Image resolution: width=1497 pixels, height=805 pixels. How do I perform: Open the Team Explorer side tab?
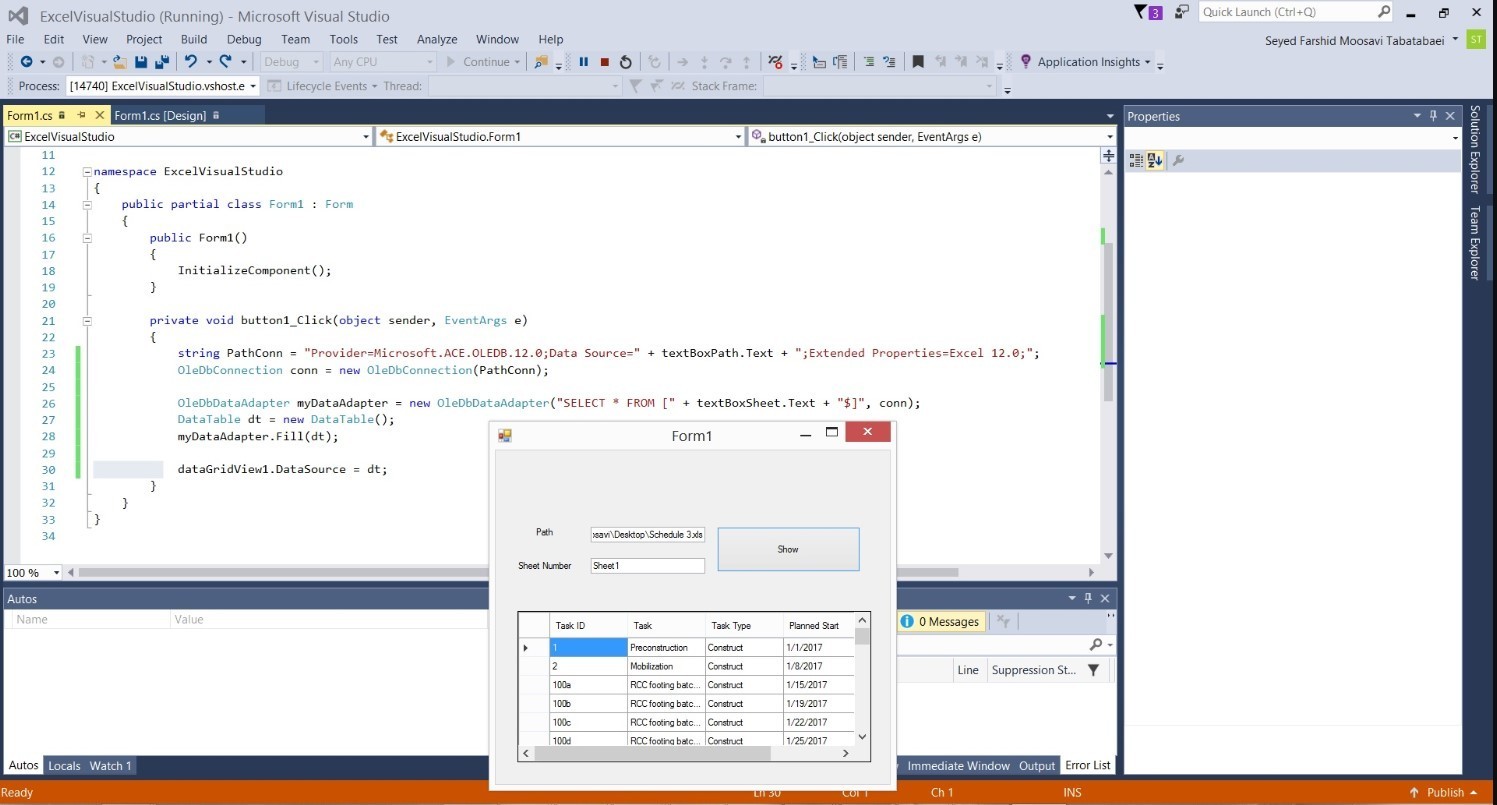[1474, 243]
